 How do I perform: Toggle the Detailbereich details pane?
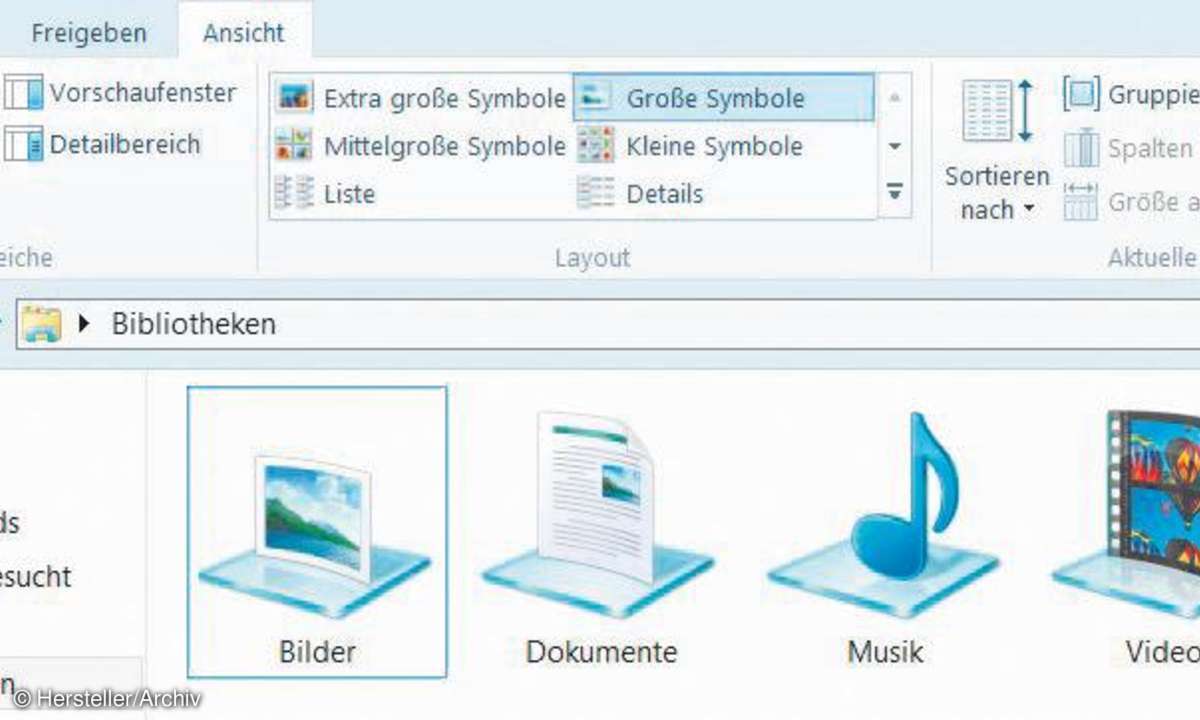[x=102, y=144]
